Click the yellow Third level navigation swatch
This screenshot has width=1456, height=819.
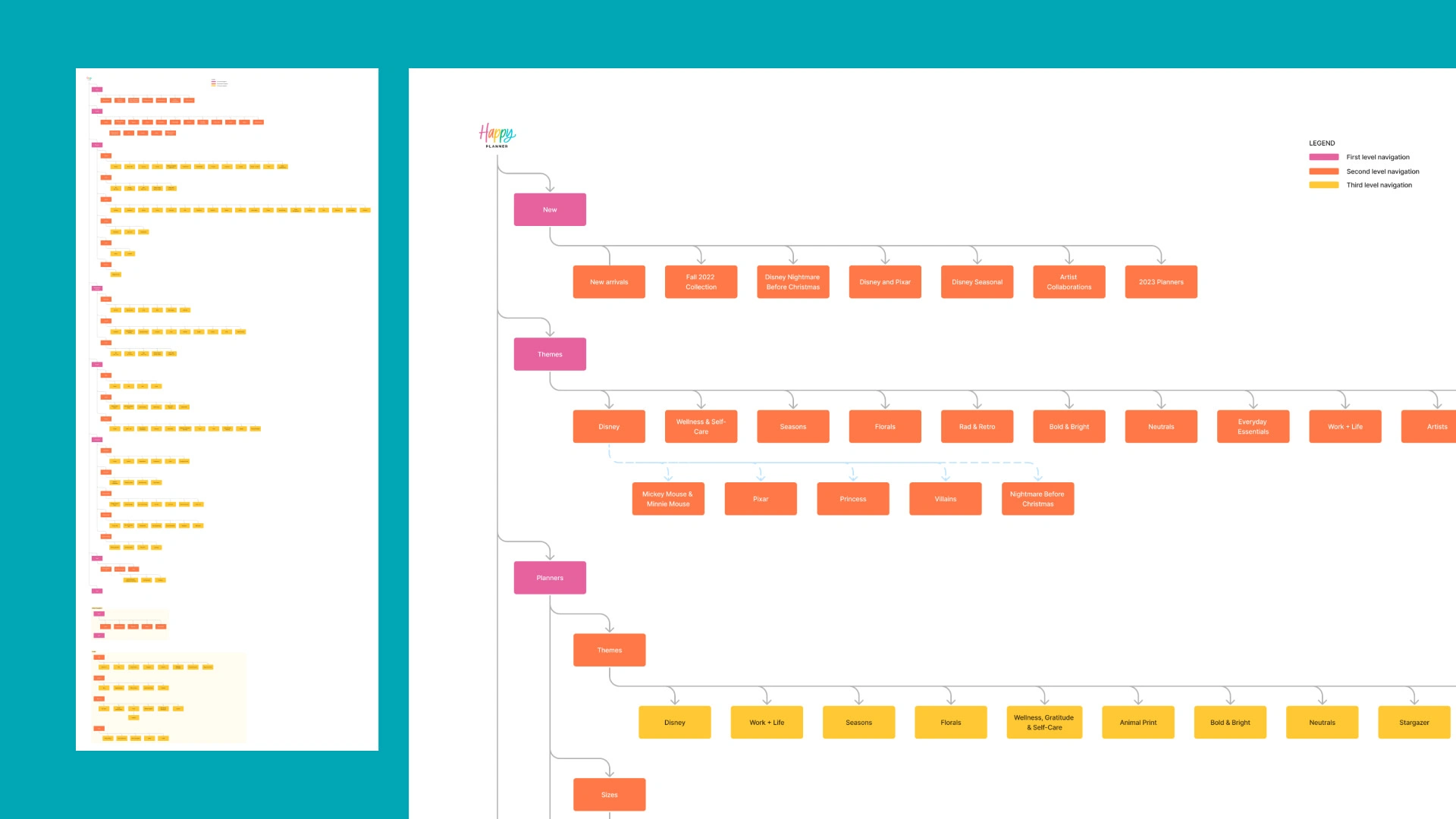click(x=1324, y=185)
